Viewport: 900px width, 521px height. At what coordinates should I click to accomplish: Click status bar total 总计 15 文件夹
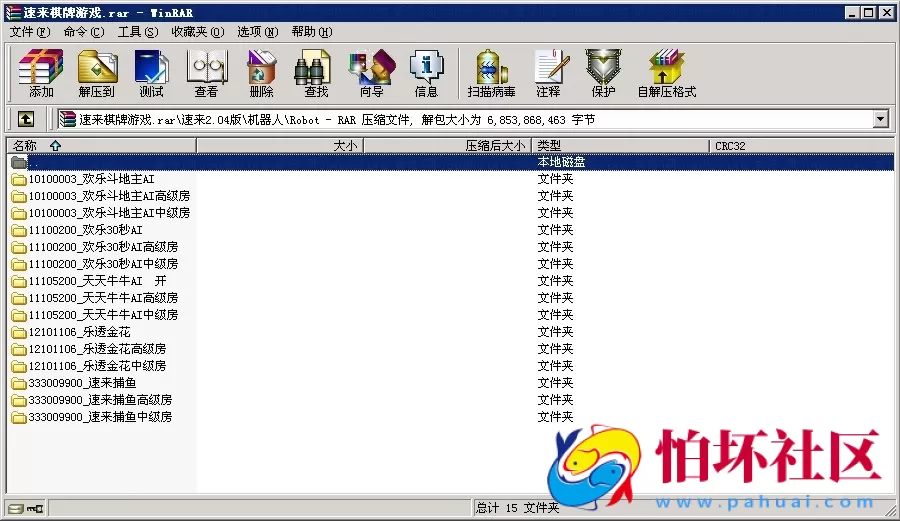click(517, 508)
